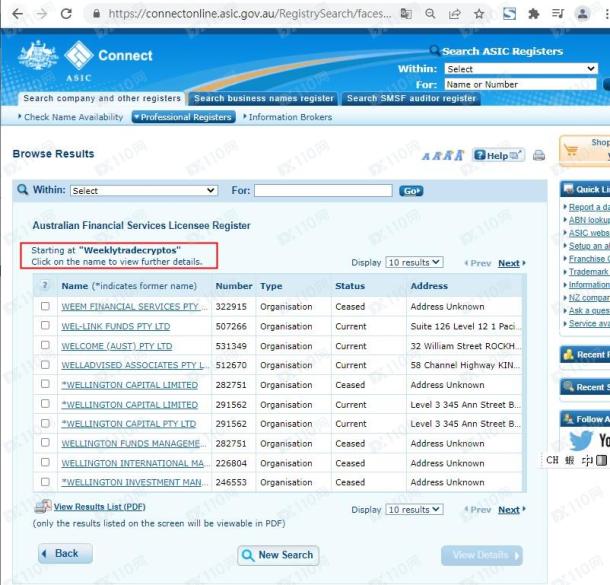Viewport: 610px width, 585px height.
Task: Click the translate page icon in address bar
Action: click(406, 14)
